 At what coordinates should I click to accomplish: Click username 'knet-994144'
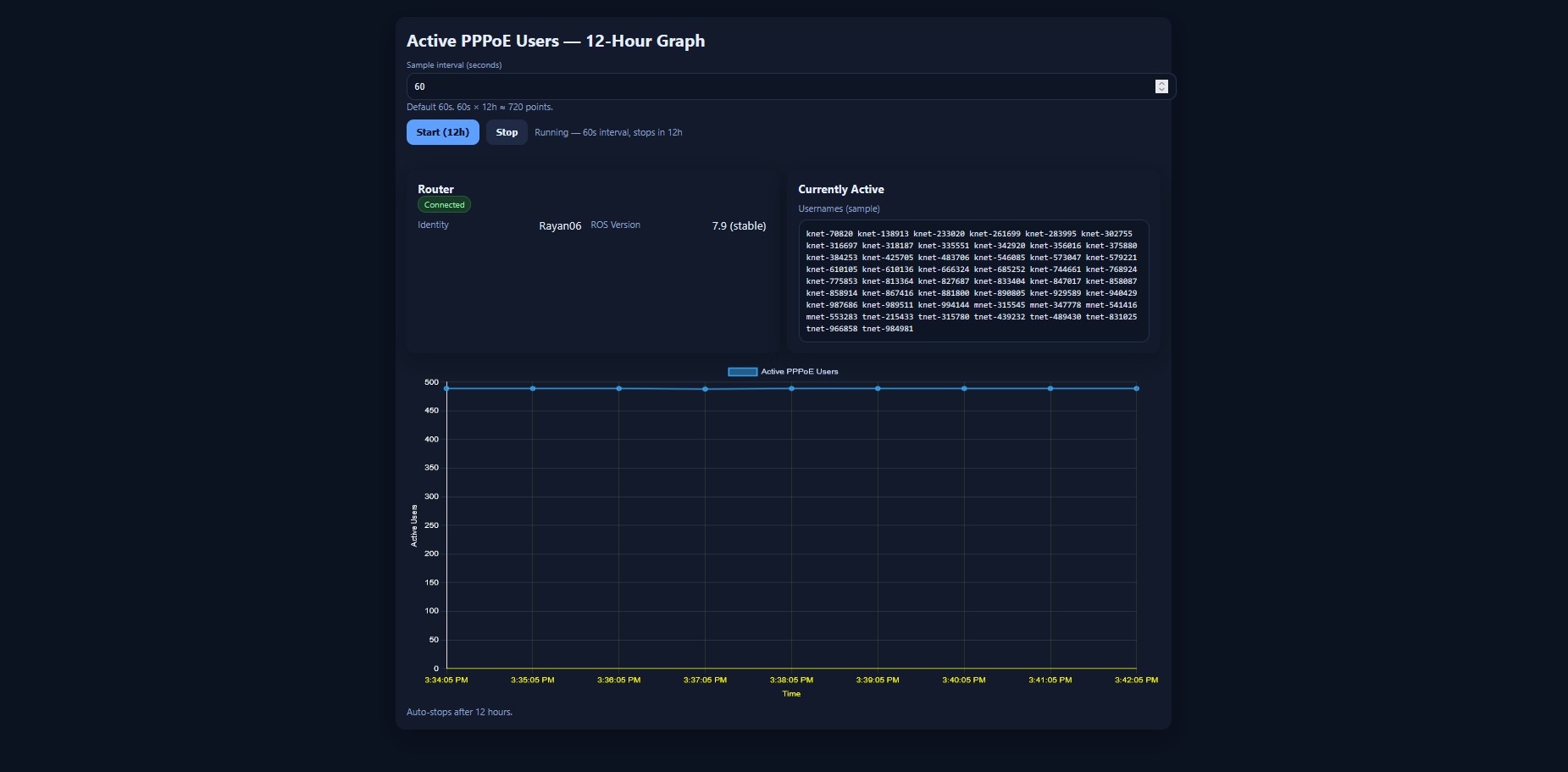(x=944, y=305)
